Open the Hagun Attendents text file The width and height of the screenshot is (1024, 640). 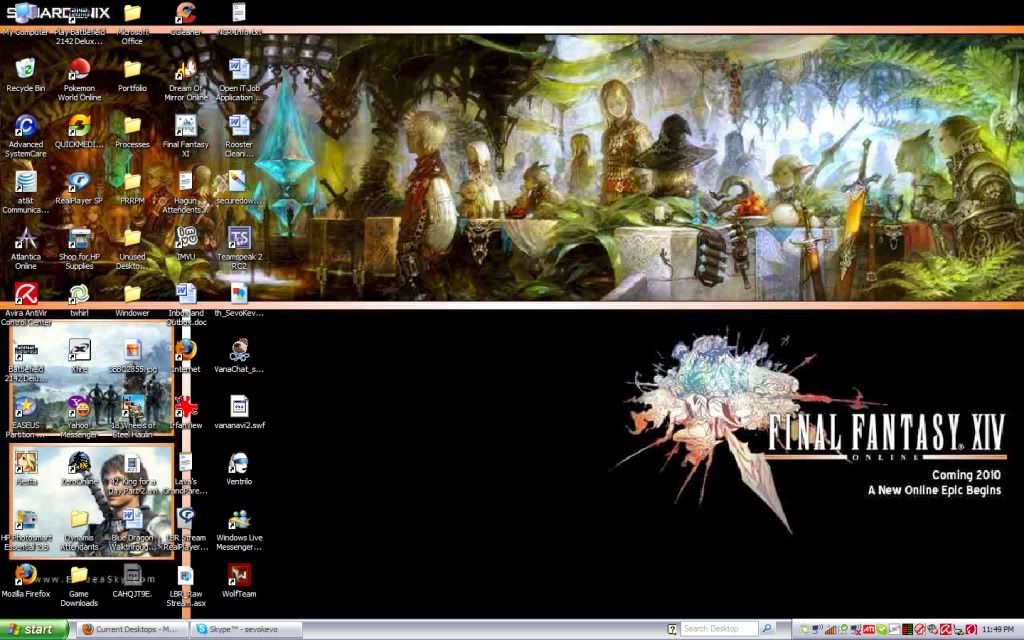click(x=185, y=181)
